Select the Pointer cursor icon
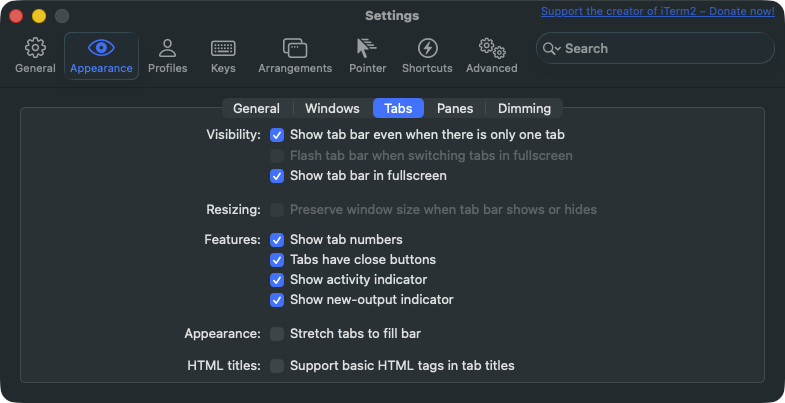The width and height of the screenshot is (785, 403). point(367,48)
